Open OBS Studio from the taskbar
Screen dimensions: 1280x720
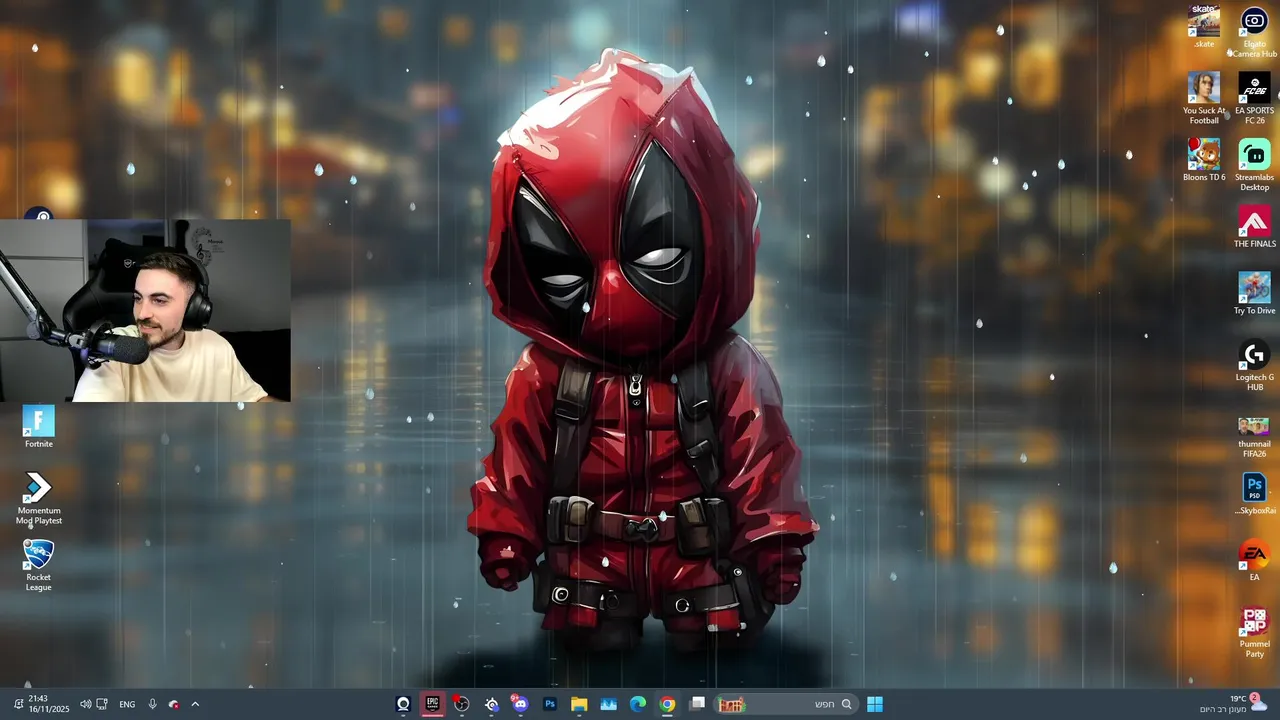(461, 704)
